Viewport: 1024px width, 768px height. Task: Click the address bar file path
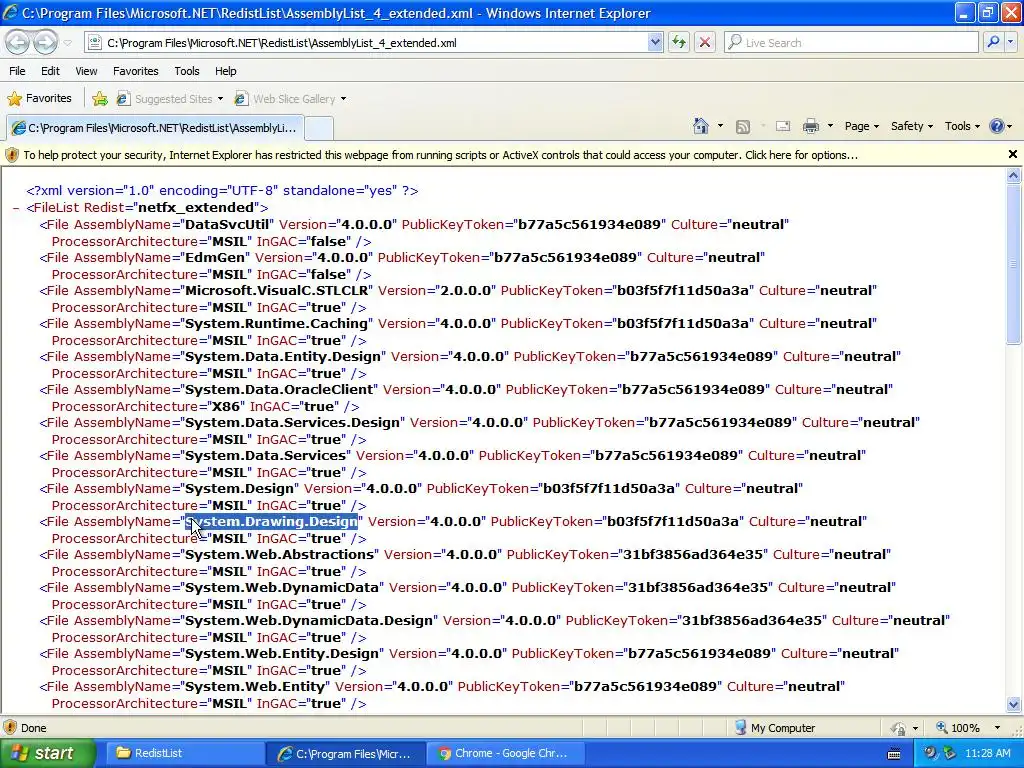(281, 43)
